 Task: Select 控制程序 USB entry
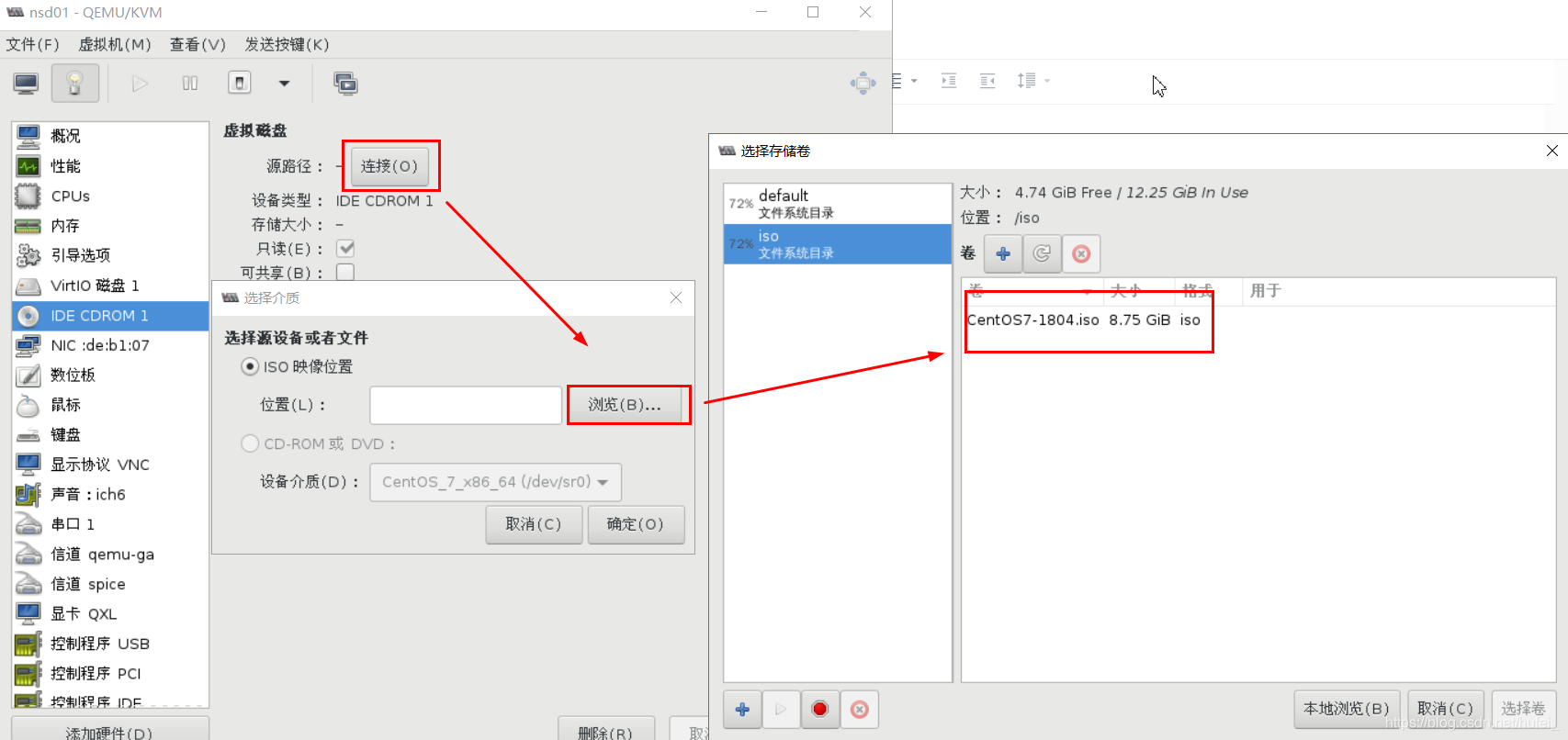click(110, 644)
